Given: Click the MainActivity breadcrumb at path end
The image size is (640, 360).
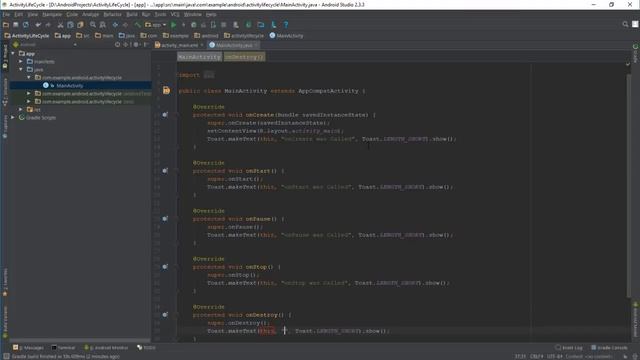Looking at the screenshot, I should coord(287,36).
